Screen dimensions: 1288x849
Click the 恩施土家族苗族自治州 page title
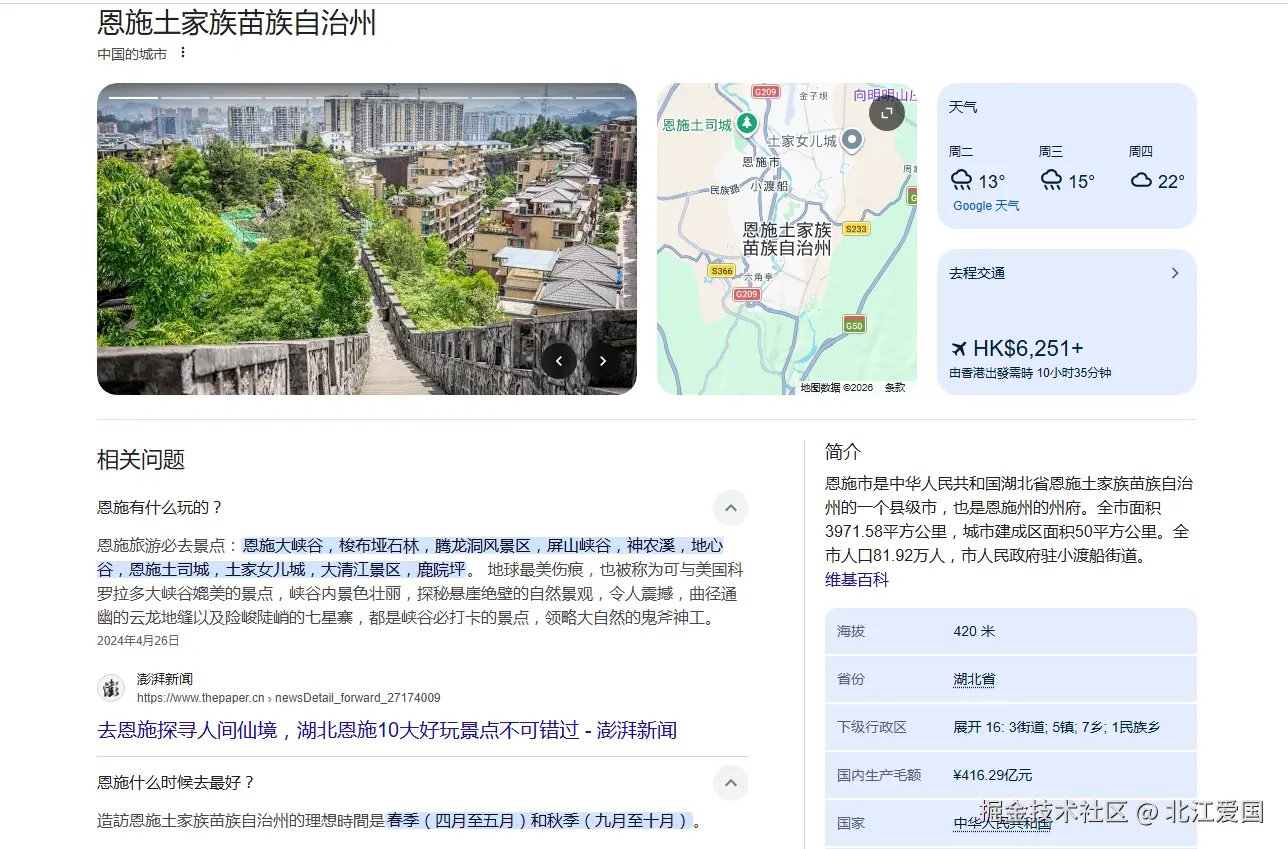point(237,22)
